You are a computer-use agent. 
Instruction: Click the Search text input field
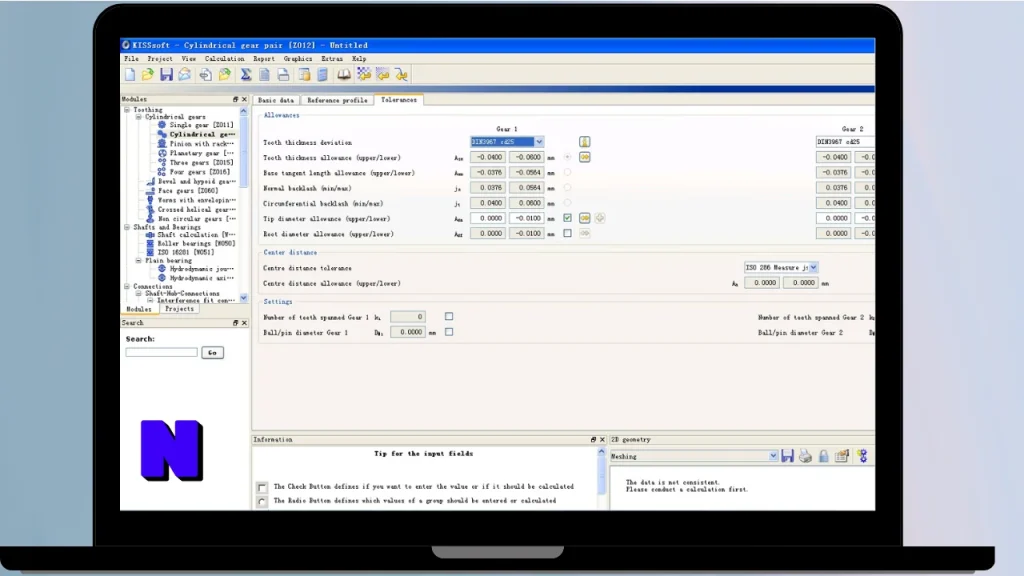[x=161, y=353]
